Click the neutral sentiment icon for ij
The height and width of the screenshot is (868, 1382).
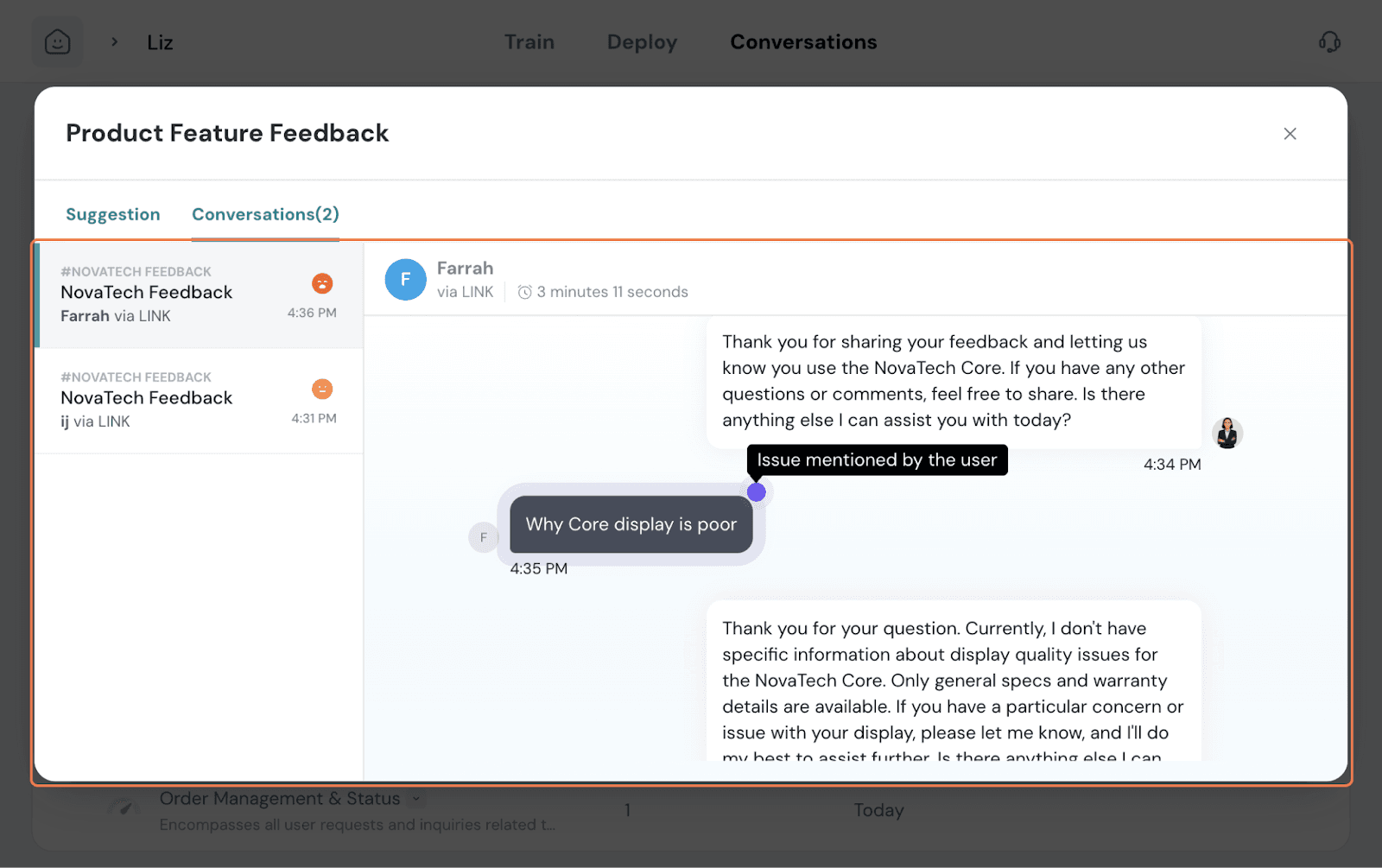[322, 389]
